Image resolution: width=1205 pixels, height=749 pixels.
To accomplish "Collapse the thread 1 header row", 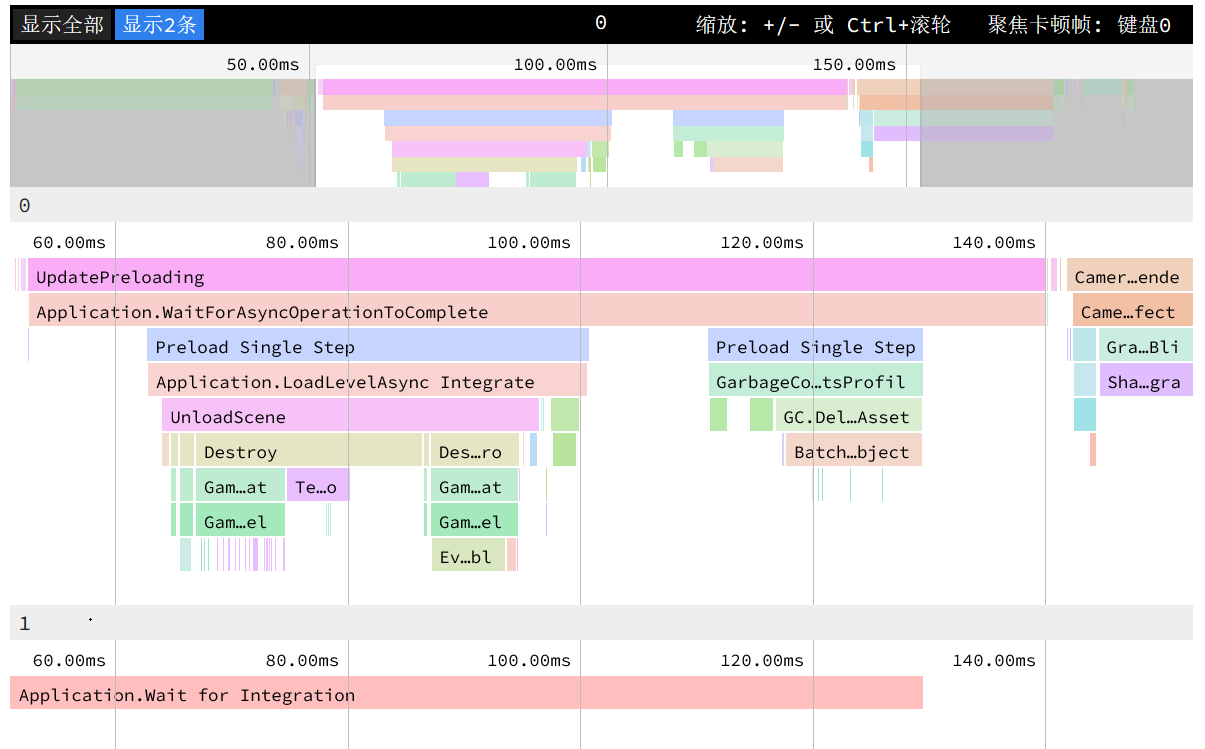I will (600, 623).
